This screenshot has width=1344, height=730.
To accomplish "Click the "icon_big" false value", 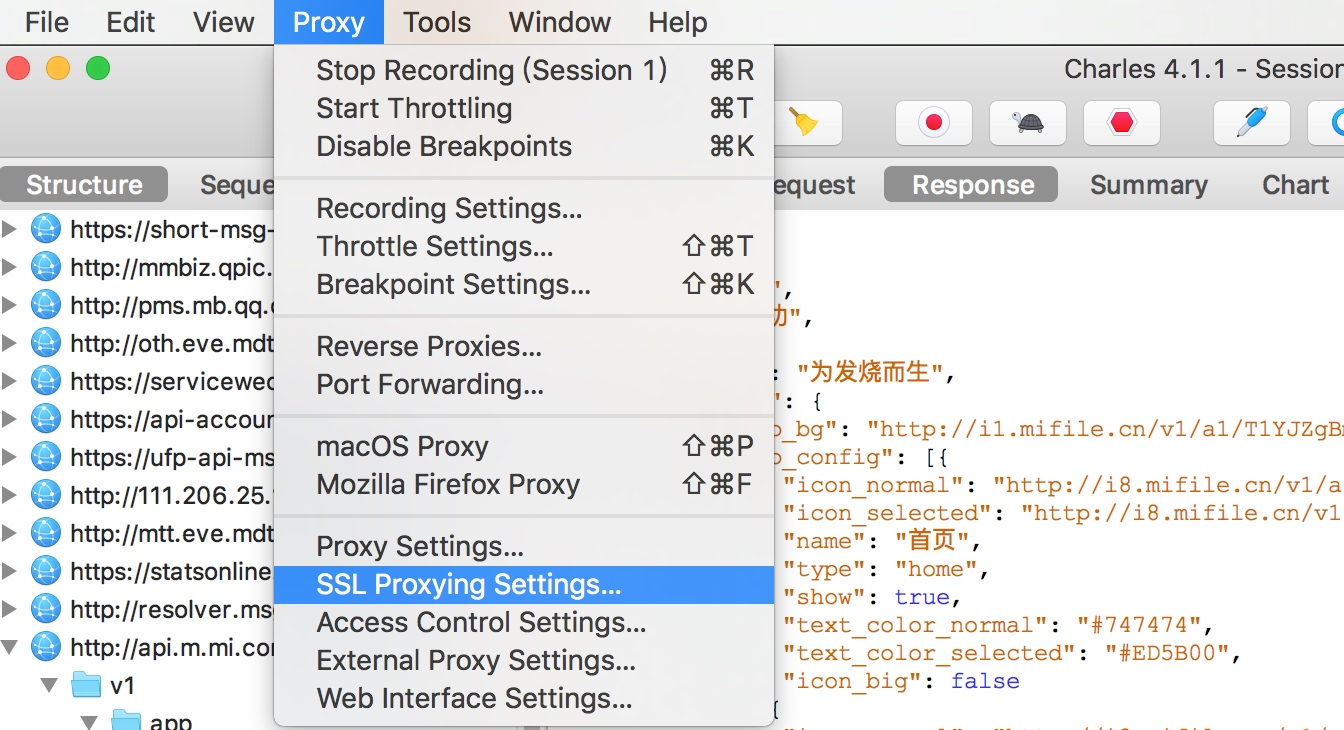I will click(x=985, y=681).
